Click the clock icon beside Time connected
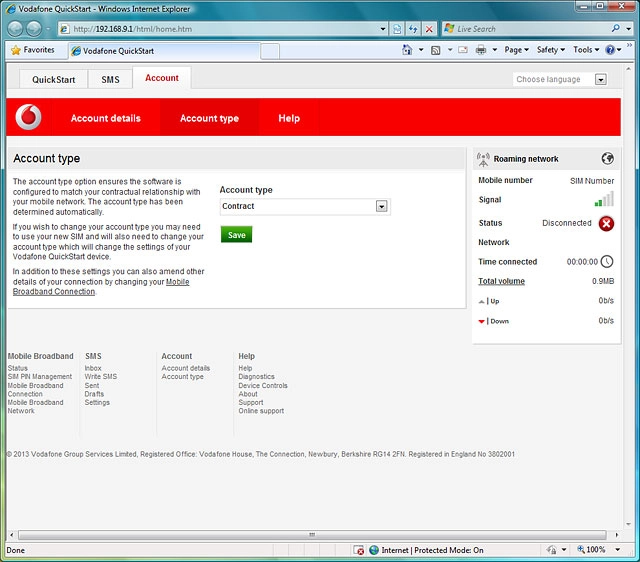The image size is (640, 562). click(607, 262)
